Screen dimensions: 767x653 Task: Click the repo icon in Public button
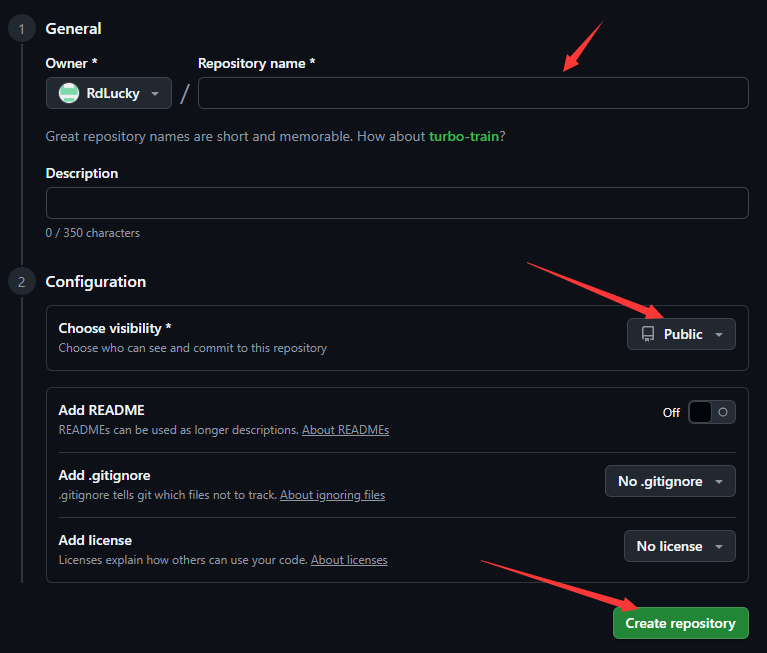[x=648, y=334]
